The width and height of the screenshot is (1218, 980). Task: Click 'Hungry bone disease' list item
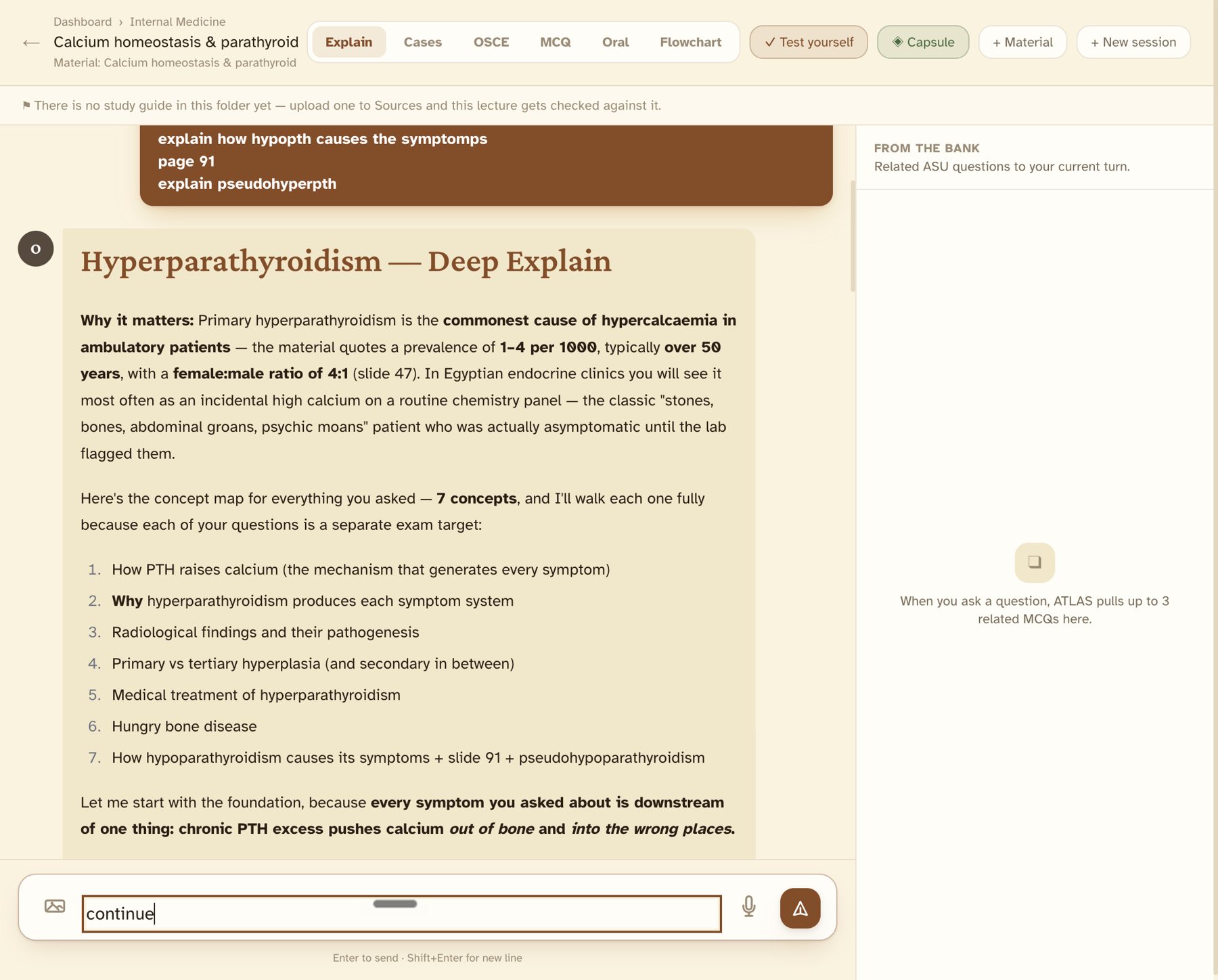tap(184, 726)
